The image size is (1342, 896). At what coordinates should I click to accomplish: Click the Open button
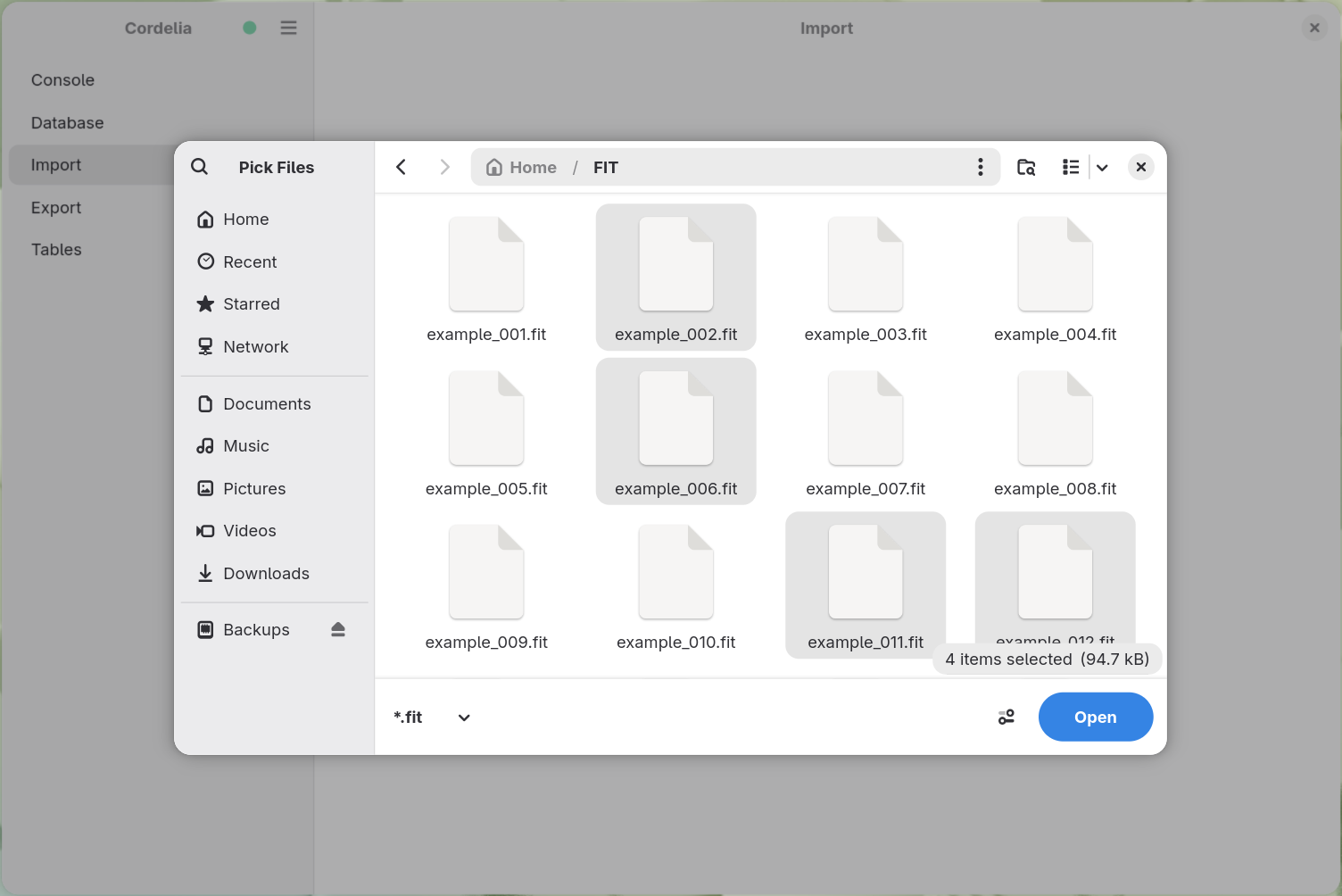(1096, 717)
